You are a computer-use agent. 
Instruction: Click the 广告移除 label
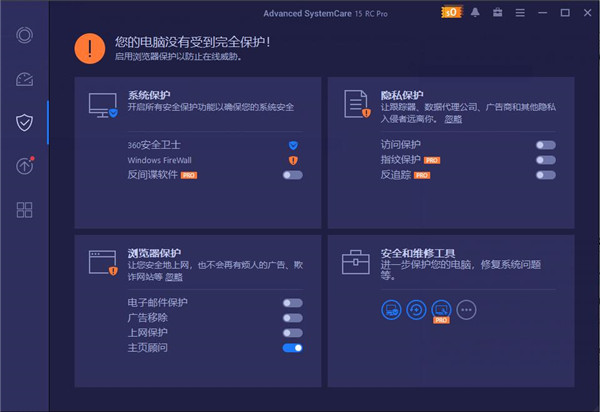coord(147,318)
